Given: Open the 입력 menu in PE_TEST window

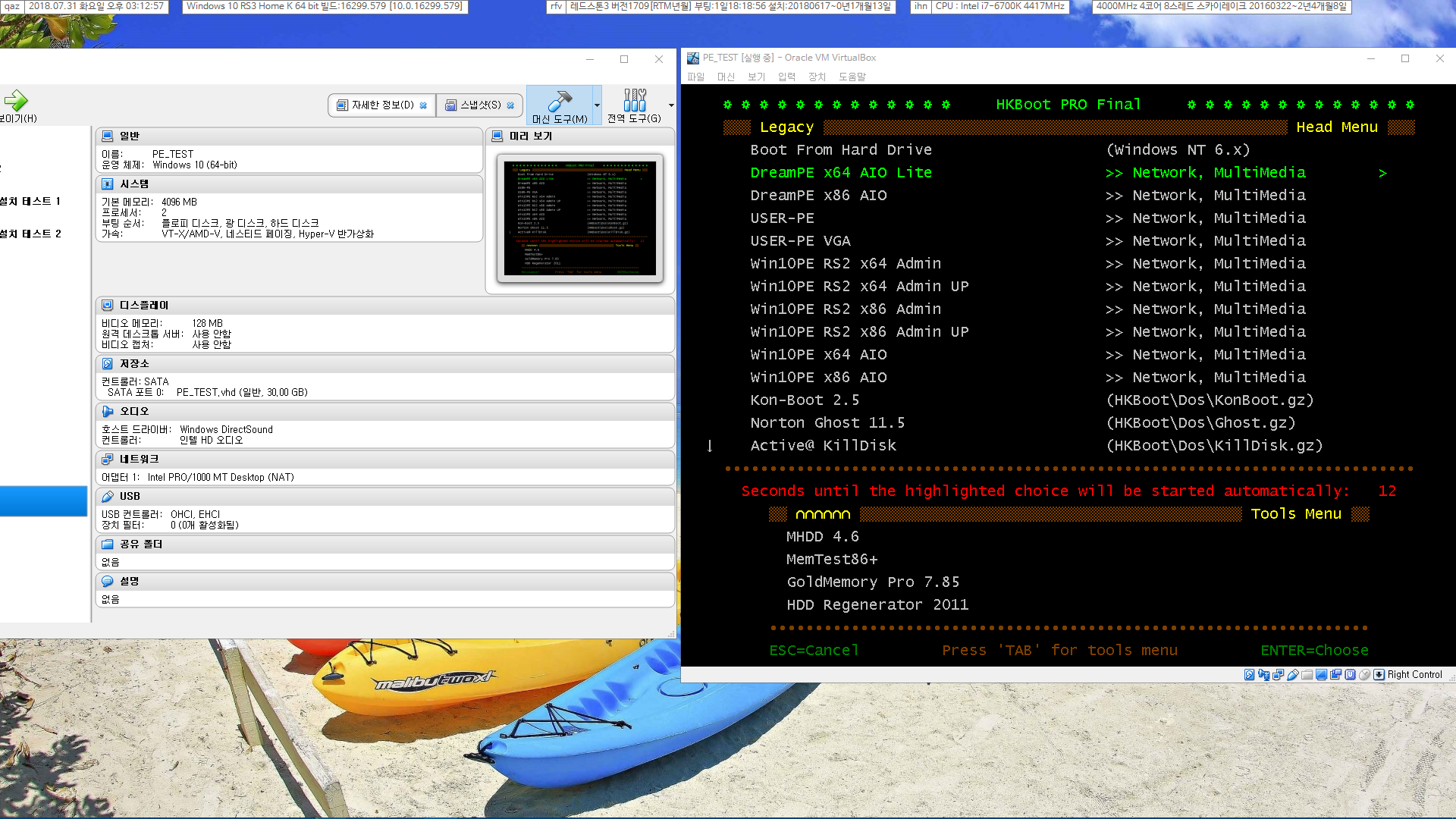Looking at the screenshot, I should point(787,77).
